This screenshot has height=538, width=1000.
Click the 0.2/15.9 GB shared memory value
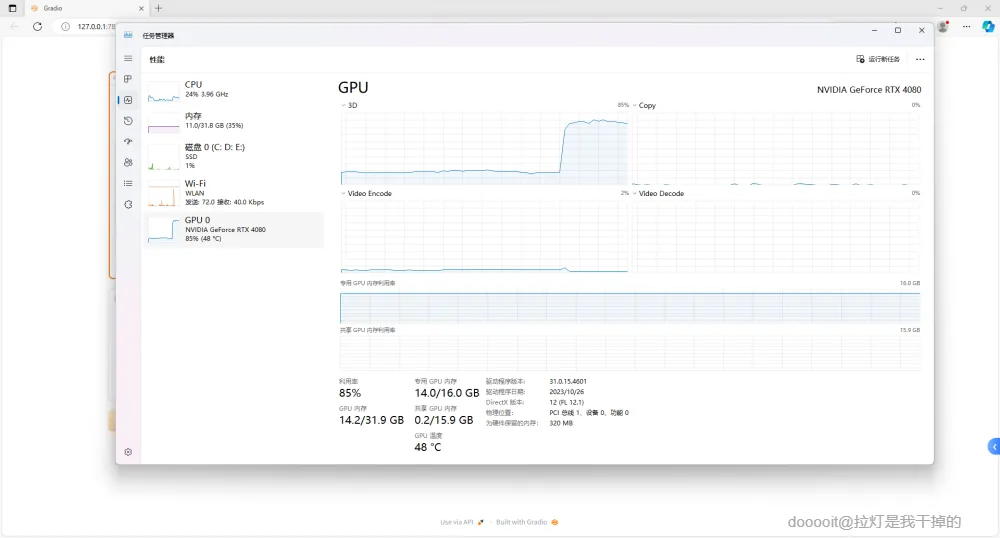[444, 420]
